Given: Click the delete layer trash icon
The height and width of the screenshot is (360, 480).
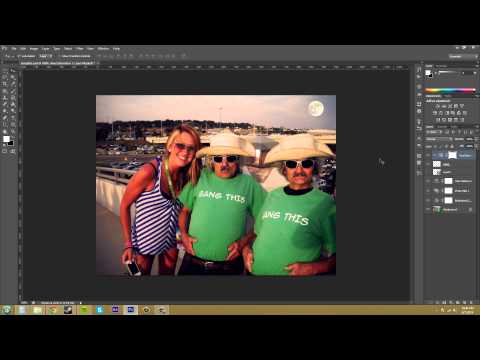Looking at the screenshot, I should click(471, 302).
